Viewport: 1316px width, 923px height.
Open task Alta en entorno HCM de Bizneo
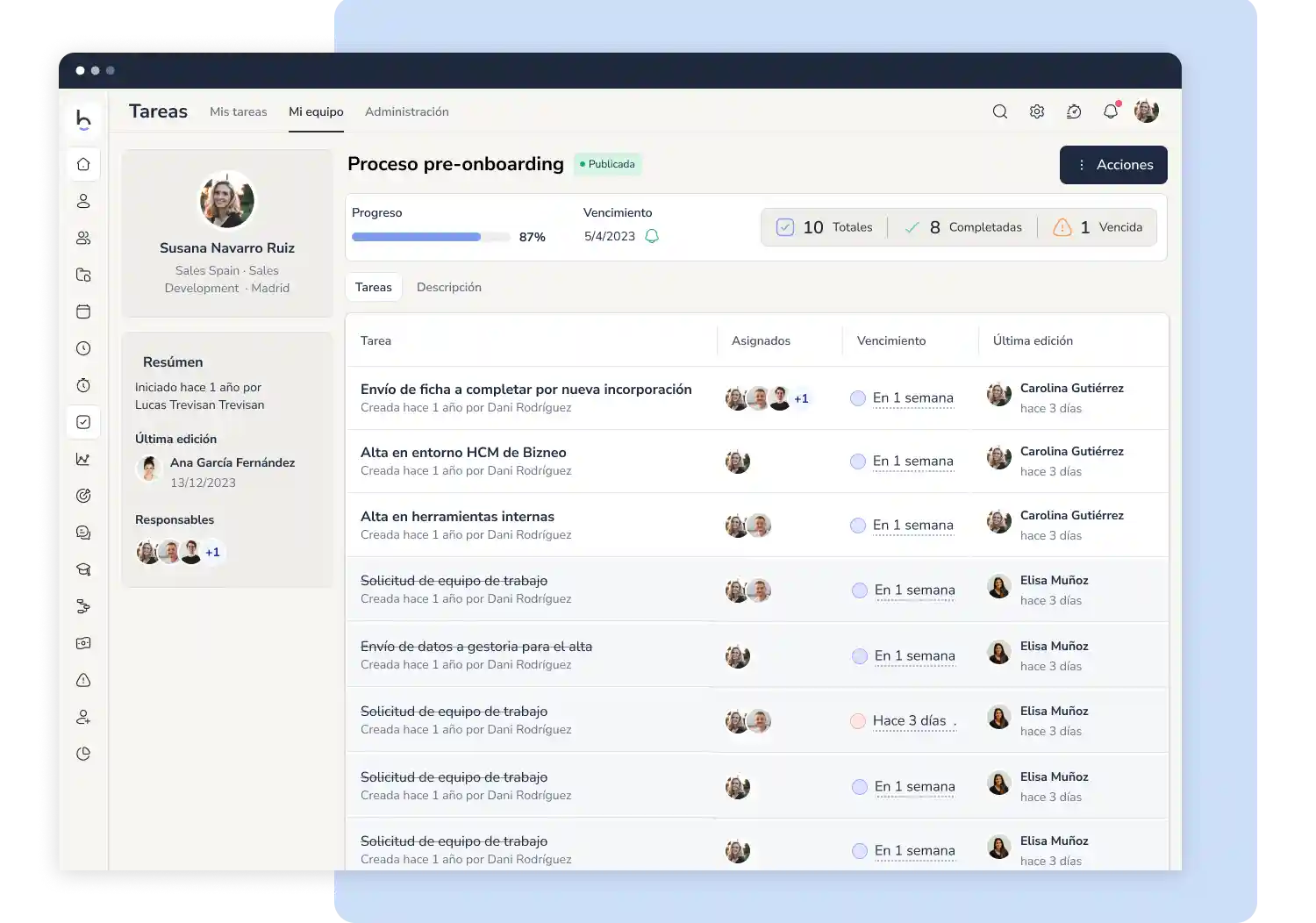click(463, 453)
